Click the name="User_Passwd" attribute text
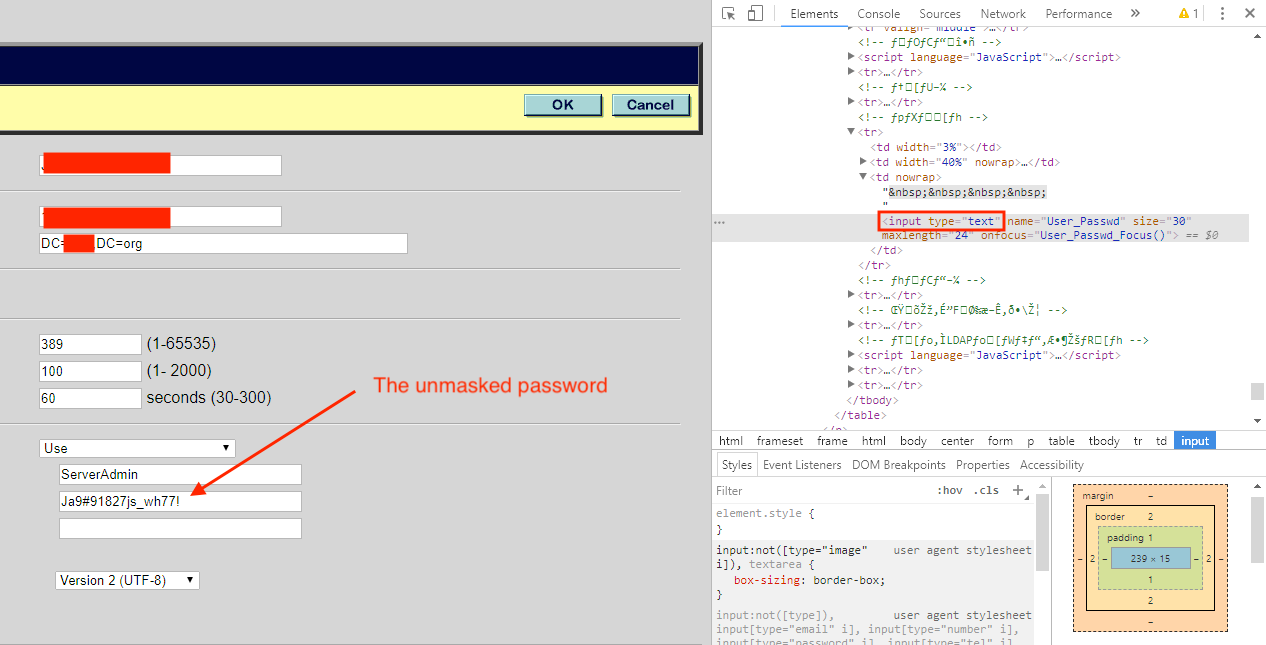The height and width of the screenshot is (645, 1266). [x=1068, y=221]
